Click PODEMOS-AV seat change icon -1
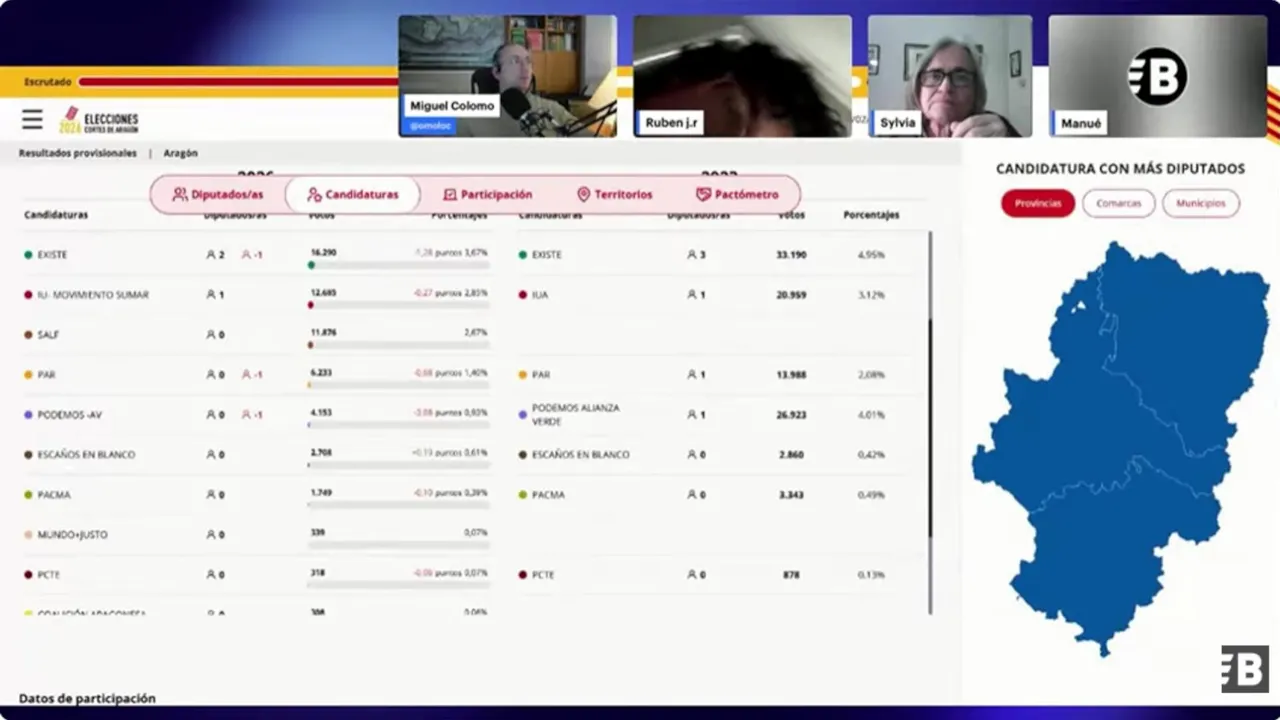This screenshot has width=1280, height=720. coord(247,415)
